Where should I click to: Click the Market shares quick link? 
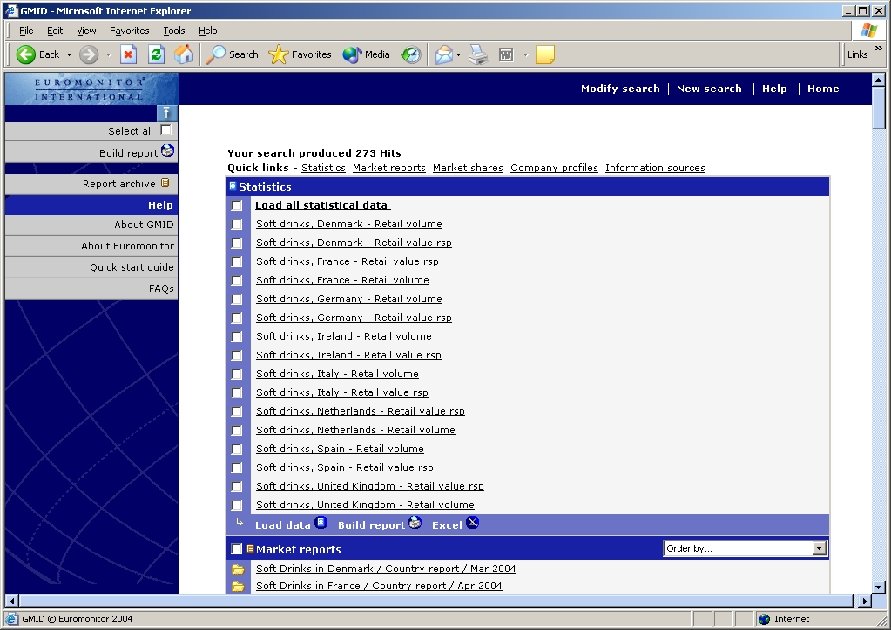click(x=468, y=168)
